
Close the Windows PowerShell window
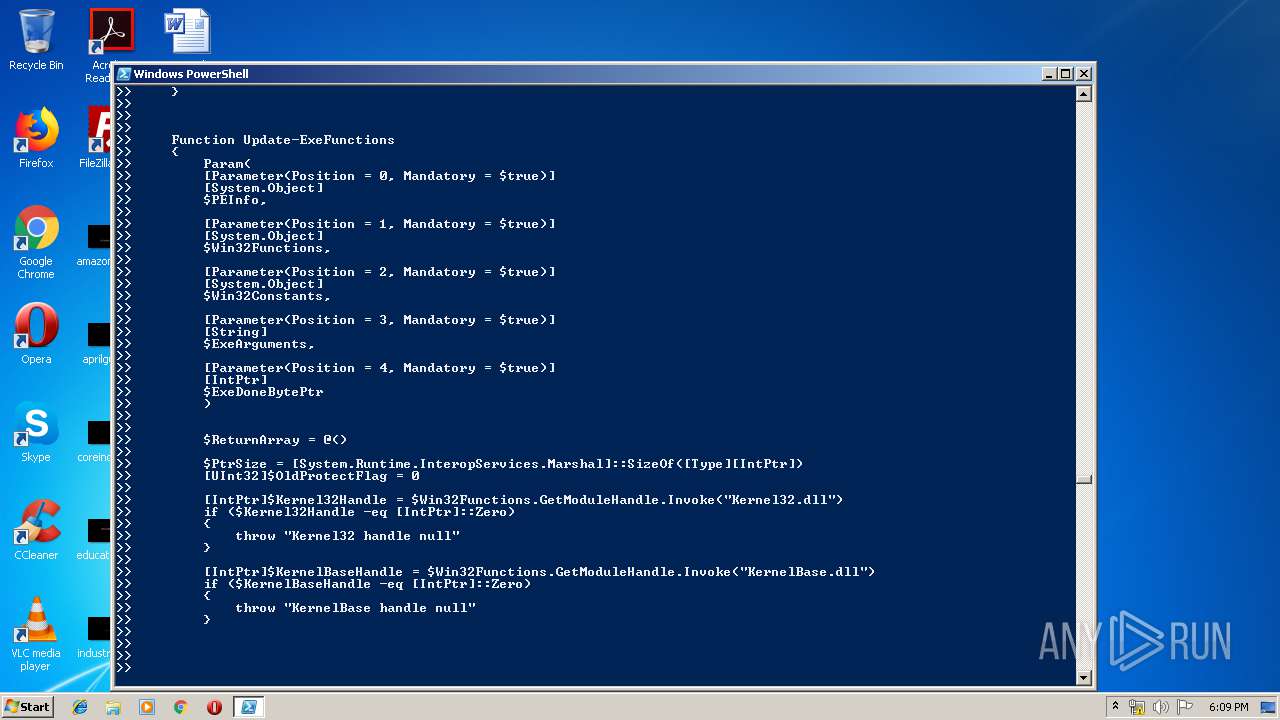1083,74
